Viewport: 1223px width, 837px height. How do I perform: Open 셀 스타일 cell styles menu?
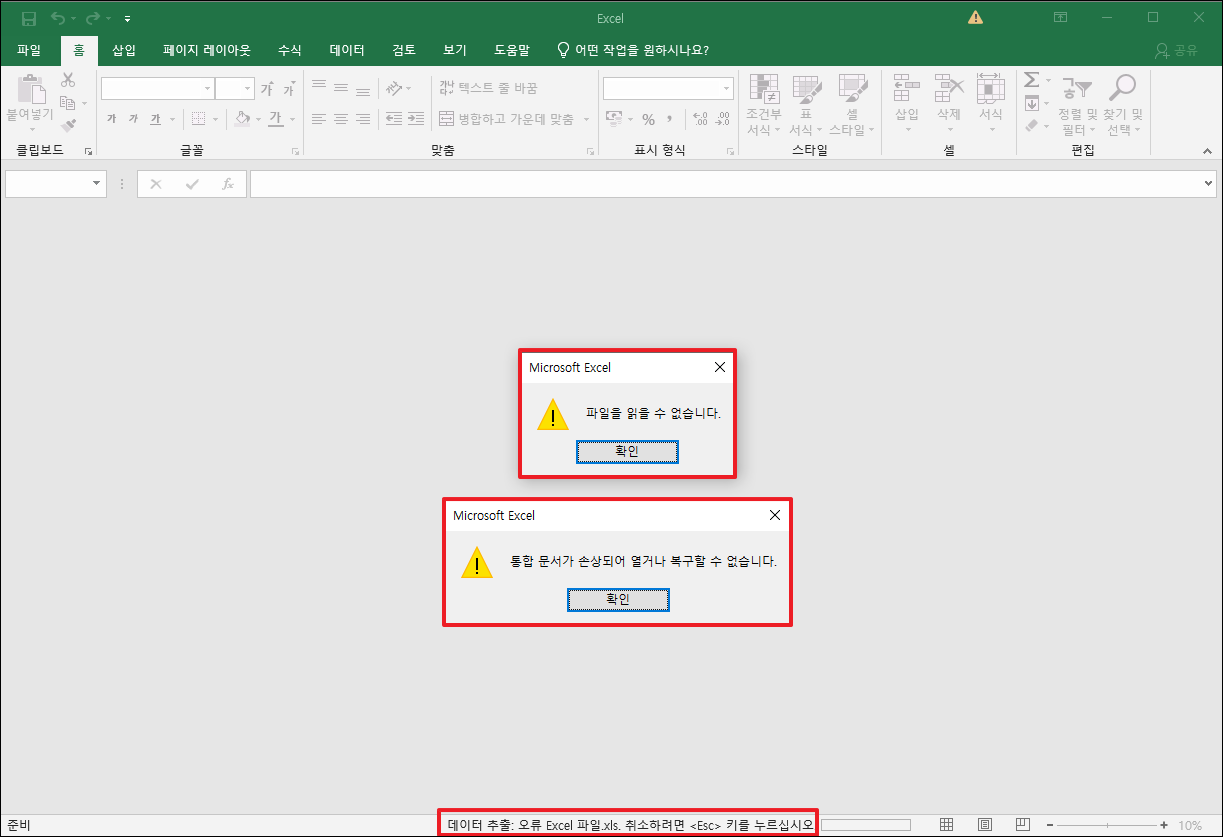pos(852,106)
